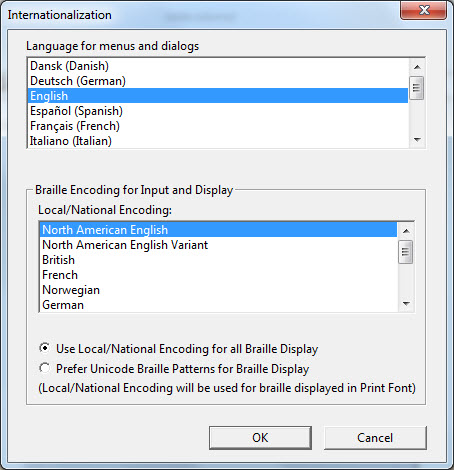
Task: Select Deutsch (German) language
Action: 218,81
